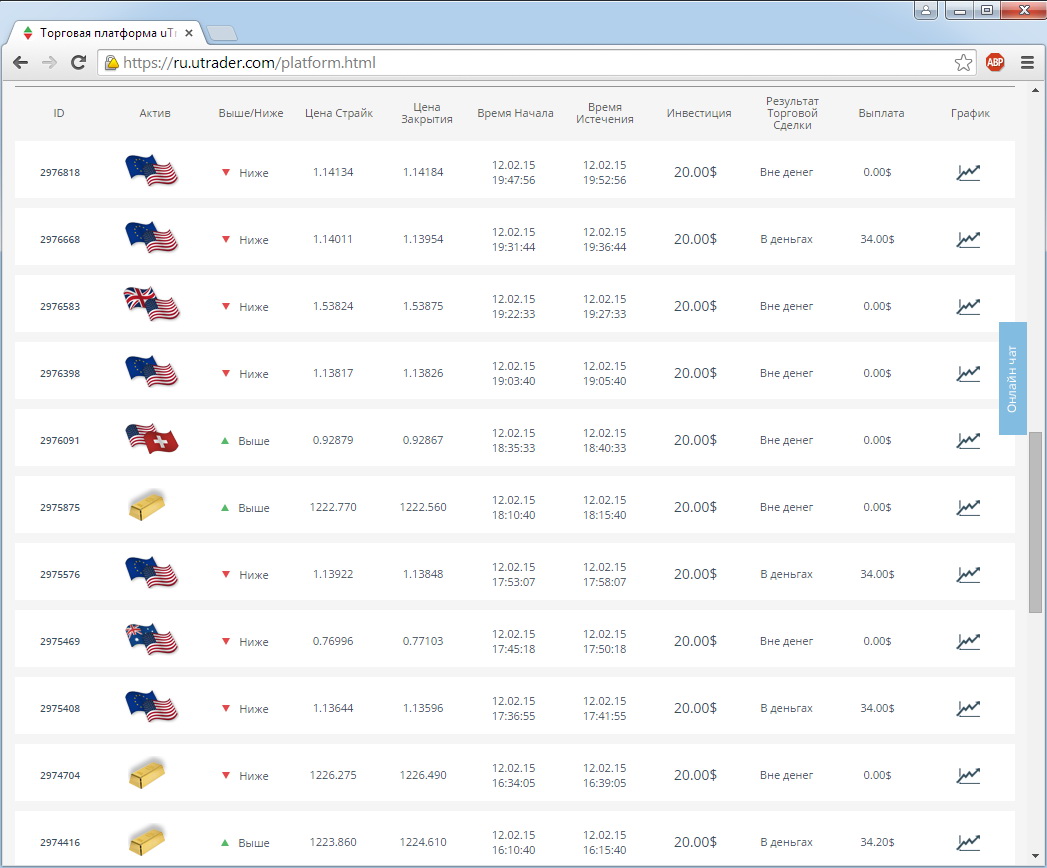Open chart icon for trade 2976668
Image resolution: width=1047 pixels, height=868 pixels.
coord(968,239)
